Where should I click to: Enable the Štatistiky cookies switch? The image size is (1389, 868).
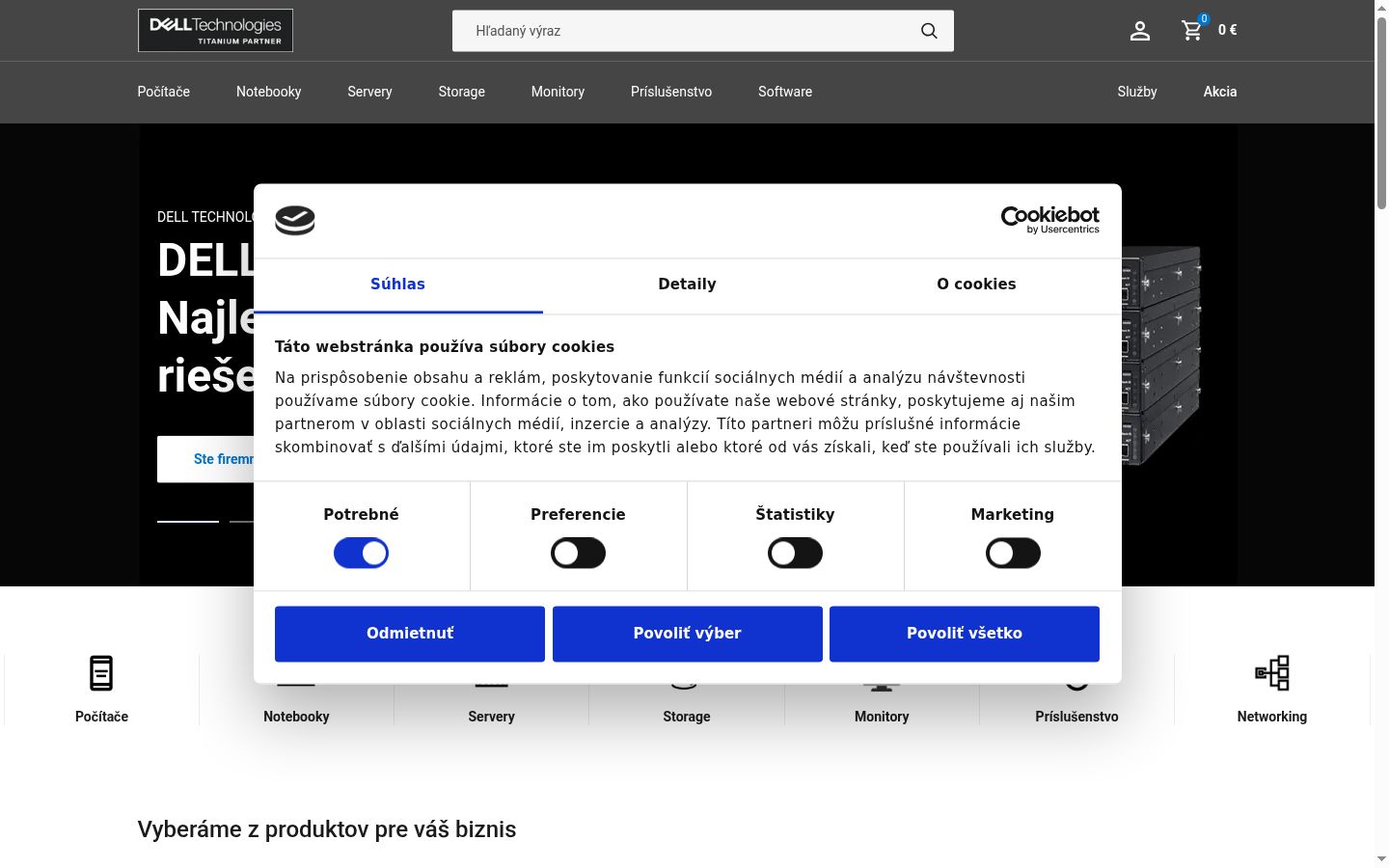tap(795, 554)
